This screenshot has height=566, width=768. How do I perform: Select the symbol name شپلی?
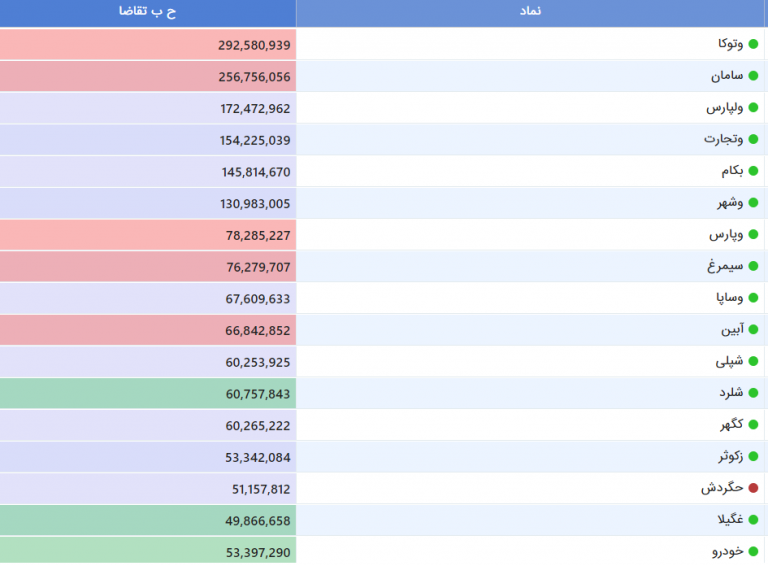[729, 361]
